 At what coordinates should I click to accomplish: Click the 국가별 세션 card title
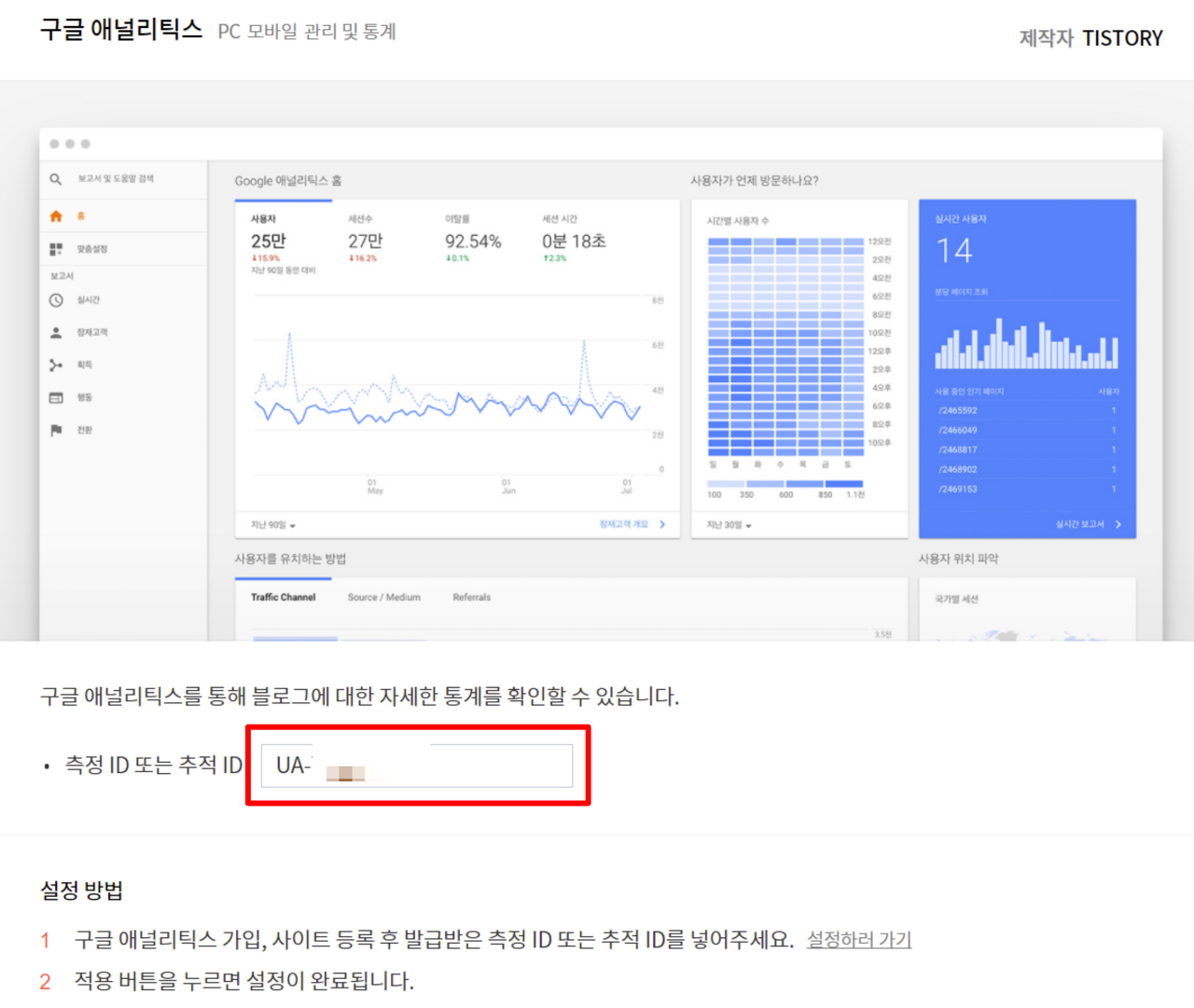[x=957, y=599]
